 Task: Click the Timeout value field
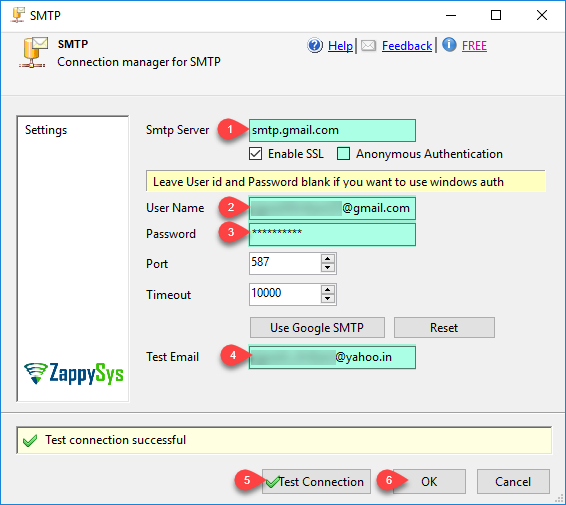[x=284, y=294]
